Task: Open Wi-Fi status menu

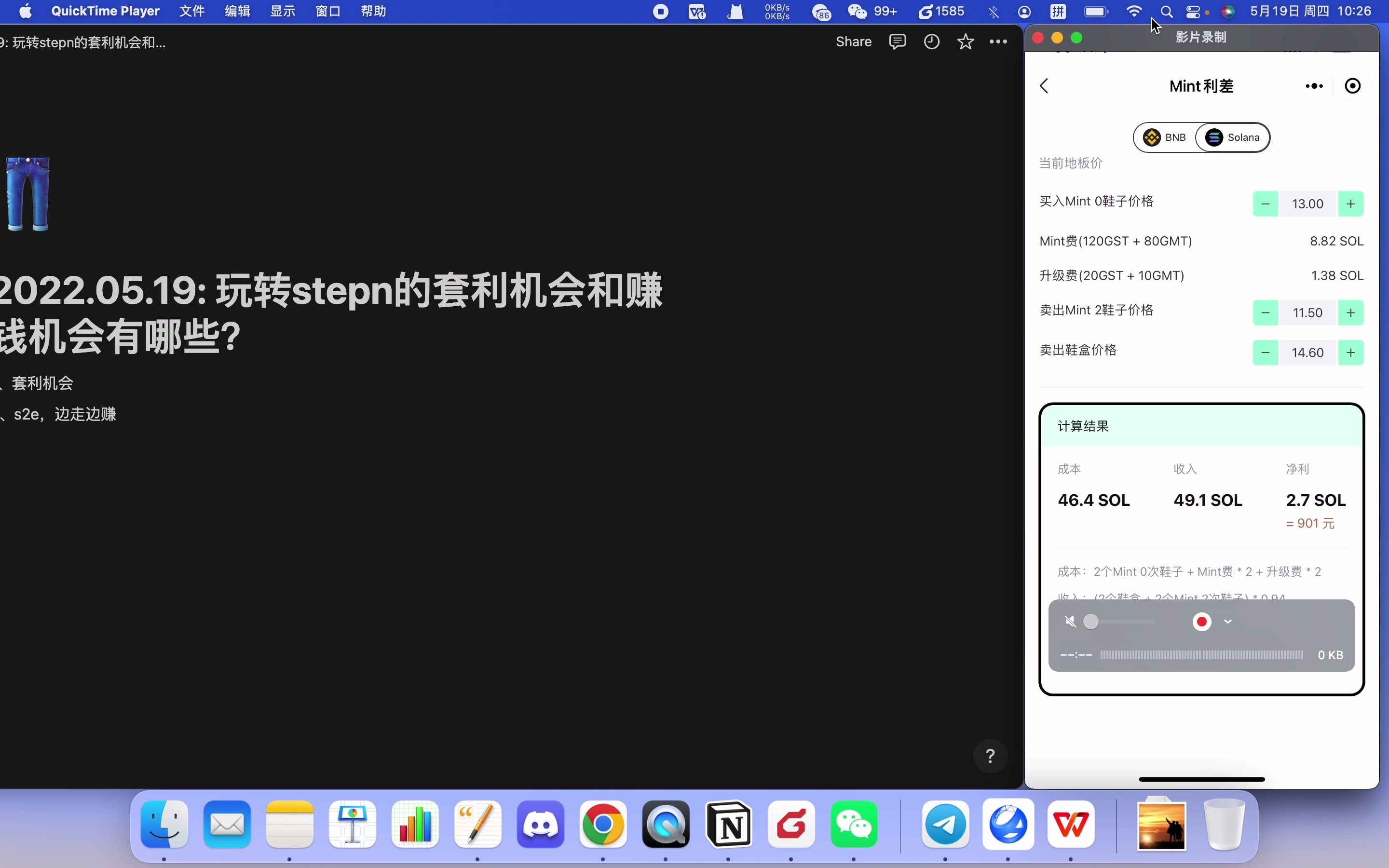Action: [x=1134, y=12]
